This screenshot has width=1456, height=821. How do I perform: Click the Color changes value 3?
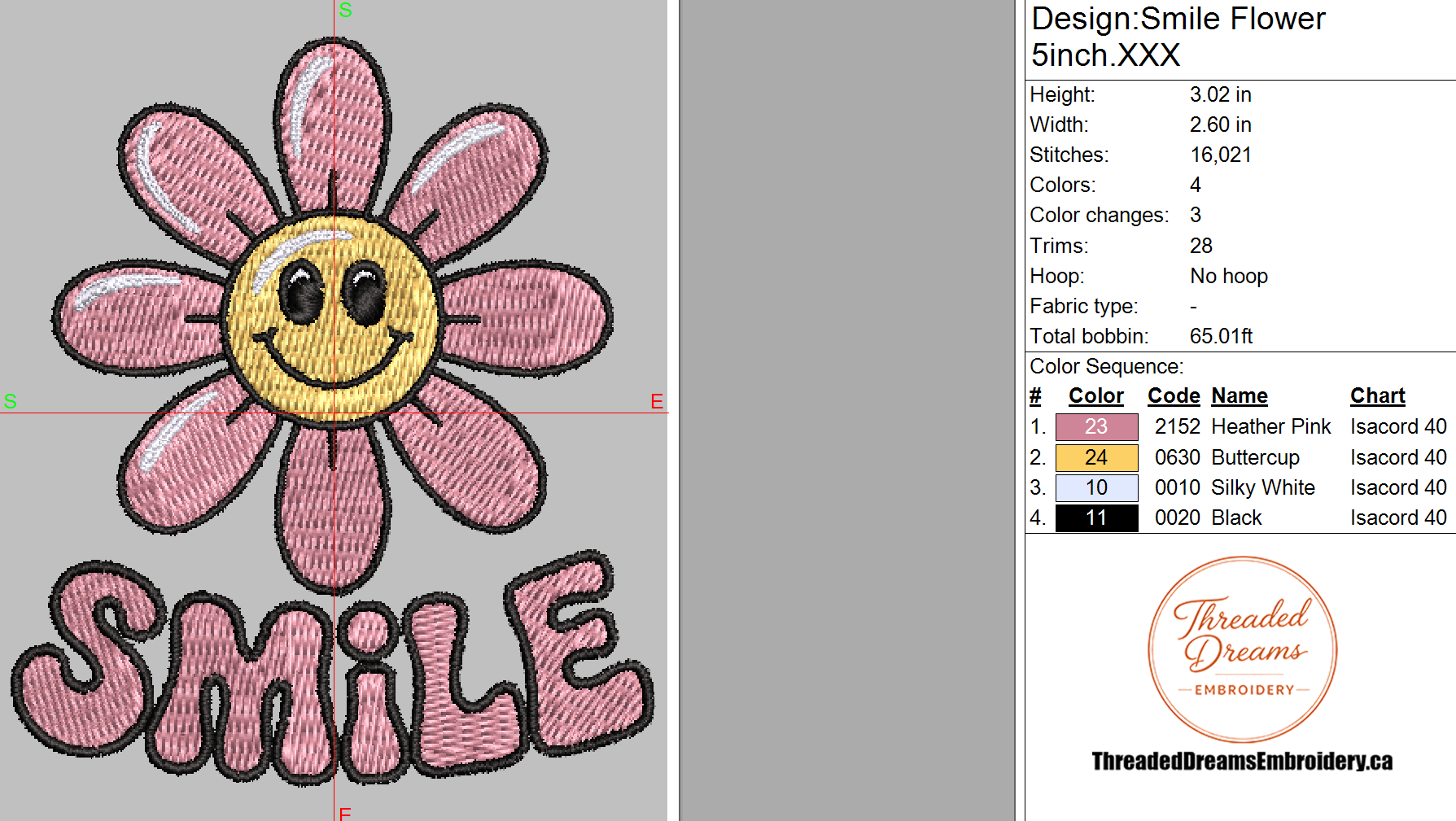[1196, 215]
